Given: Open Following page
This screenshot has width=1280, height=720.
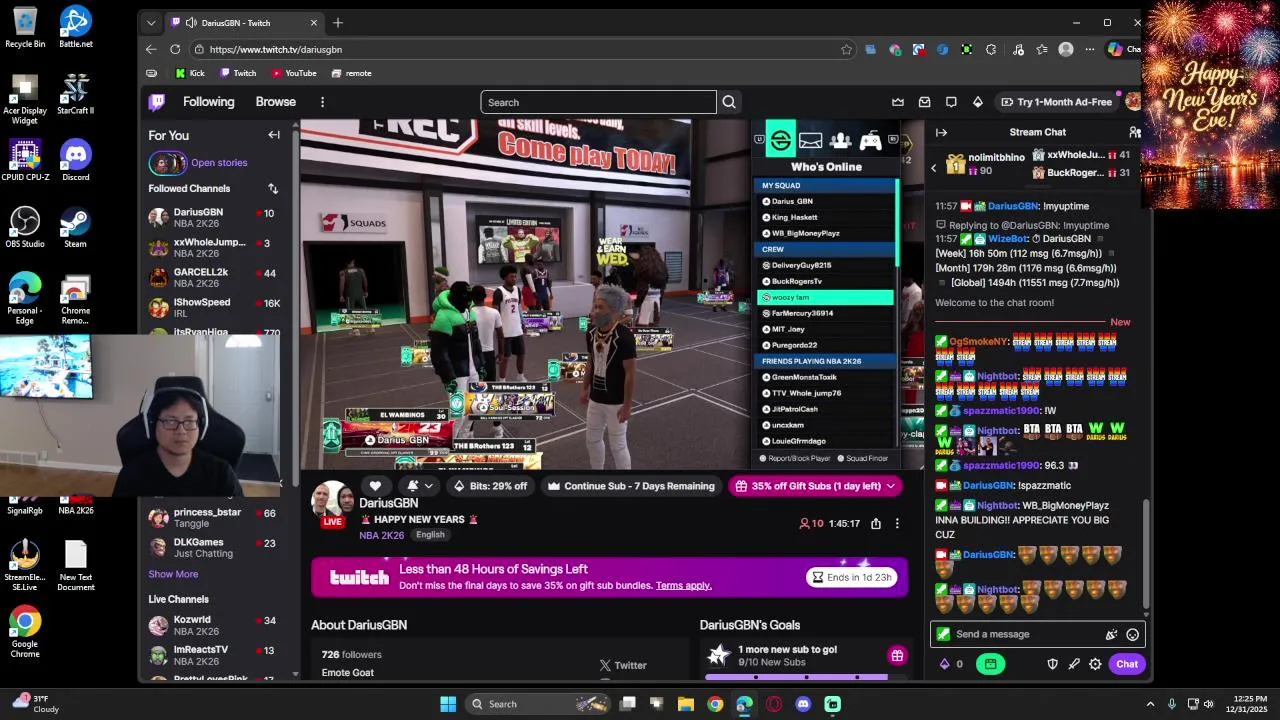Looking at the screenshot, I should (208, 102).
